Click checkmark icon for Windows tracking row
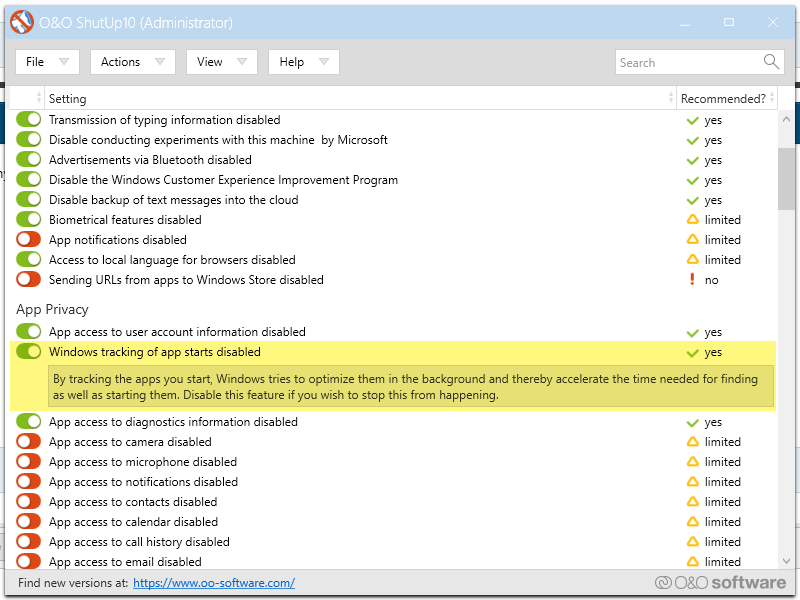800x600 pixels. click(x=692, y=353)
